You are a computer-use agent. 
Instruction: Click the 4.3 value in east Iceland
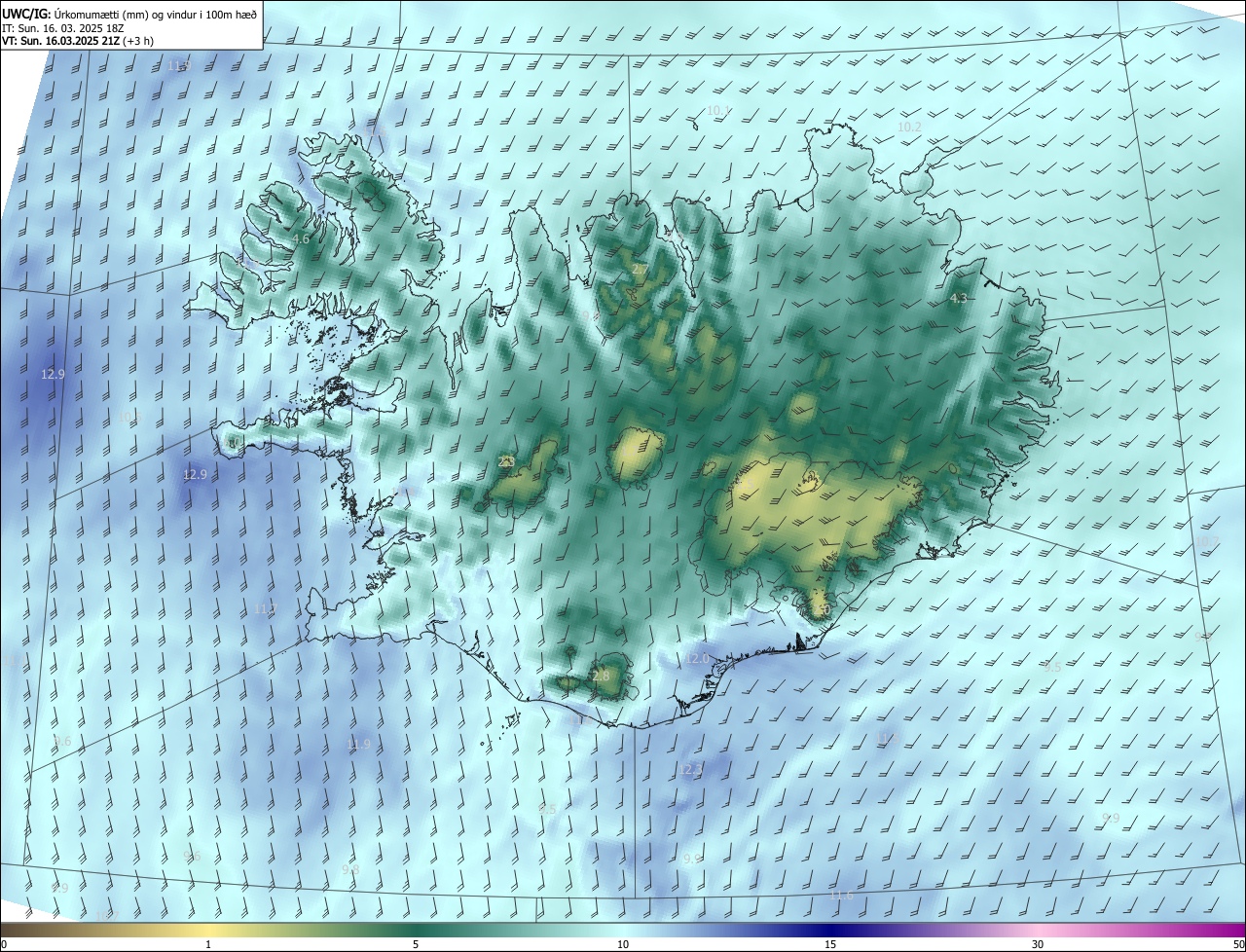pyautogui.click(x=958, y=299)
